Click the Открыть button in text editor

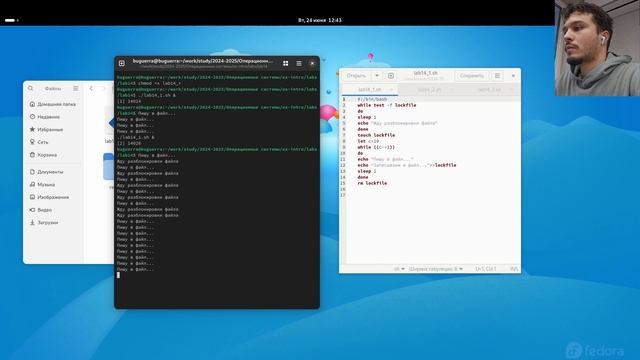[x=356, y=76]
